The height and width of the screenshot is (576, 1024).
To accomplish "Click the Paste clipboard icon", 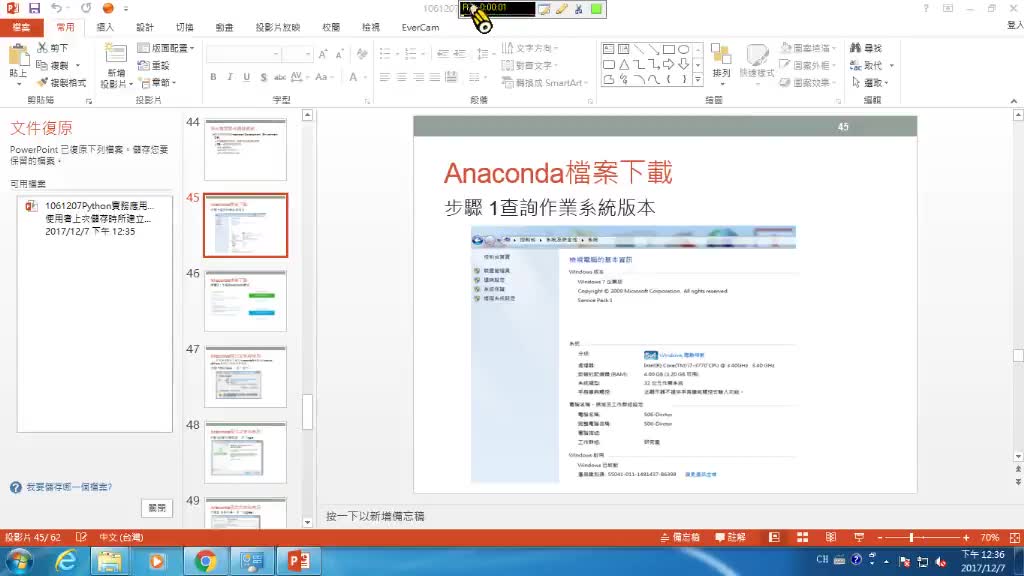I will (x=18, y=57).
